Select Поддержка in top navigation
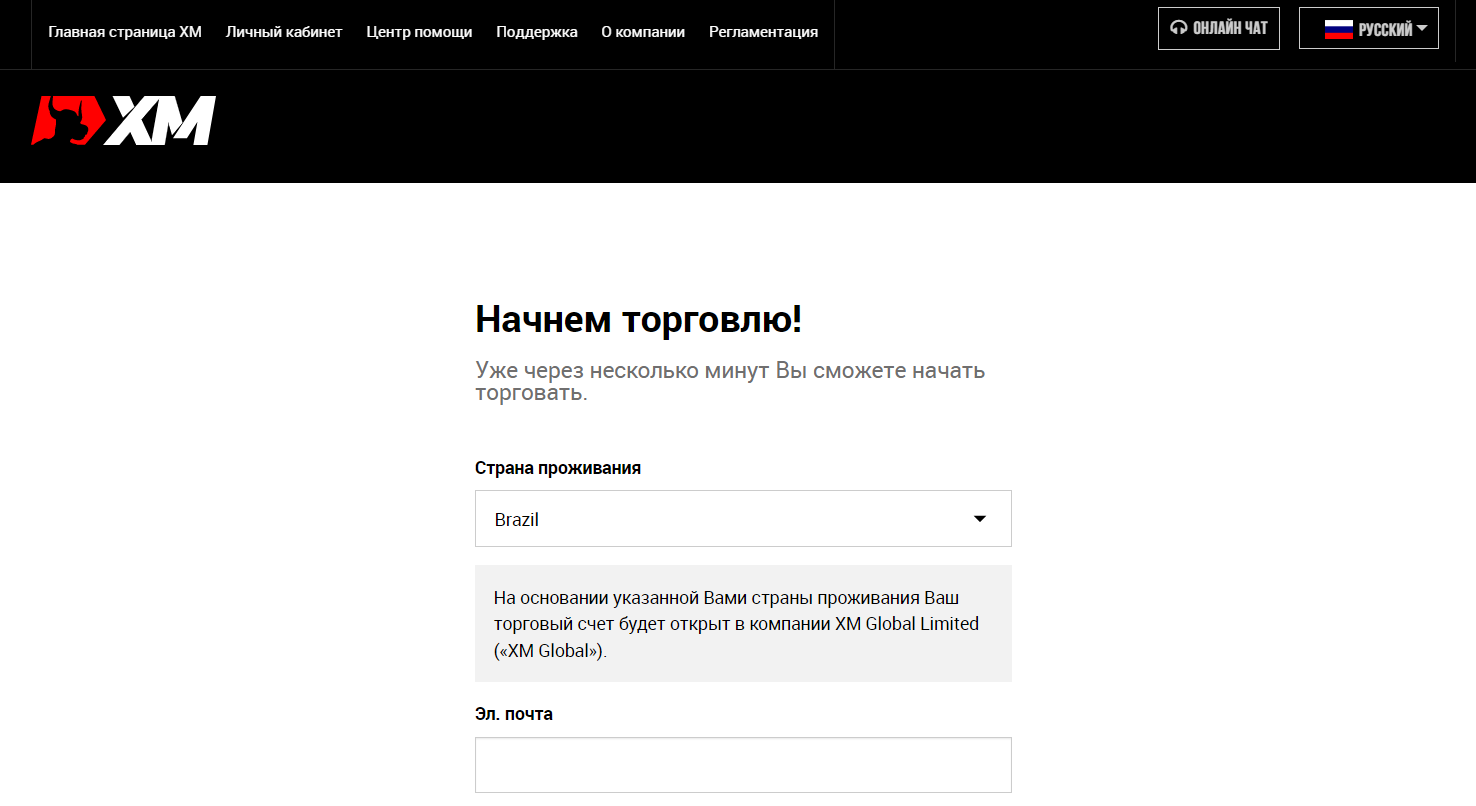1476x806 pixels. tap(537, 32)
